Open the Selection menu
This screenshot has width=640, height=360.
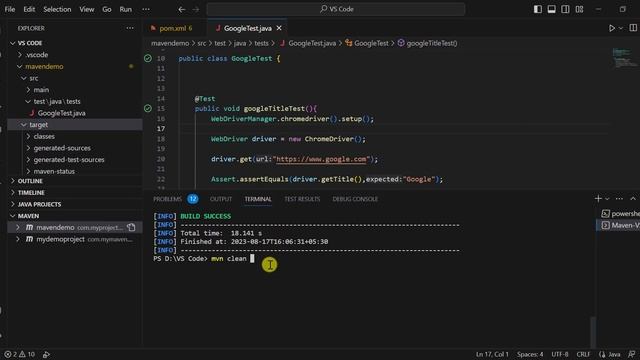pos(57,9)
